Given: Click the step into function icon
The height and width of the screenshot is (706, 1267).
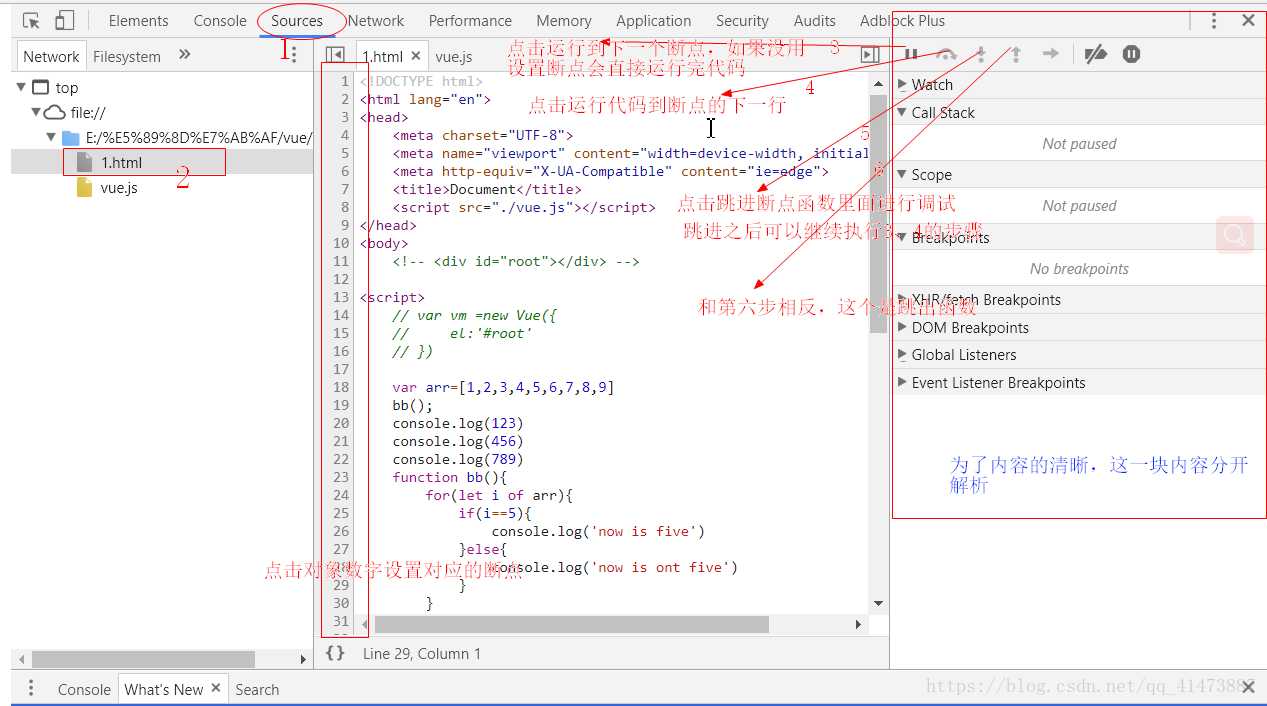Looking at the screenshot, I should (x=981, y=54).
